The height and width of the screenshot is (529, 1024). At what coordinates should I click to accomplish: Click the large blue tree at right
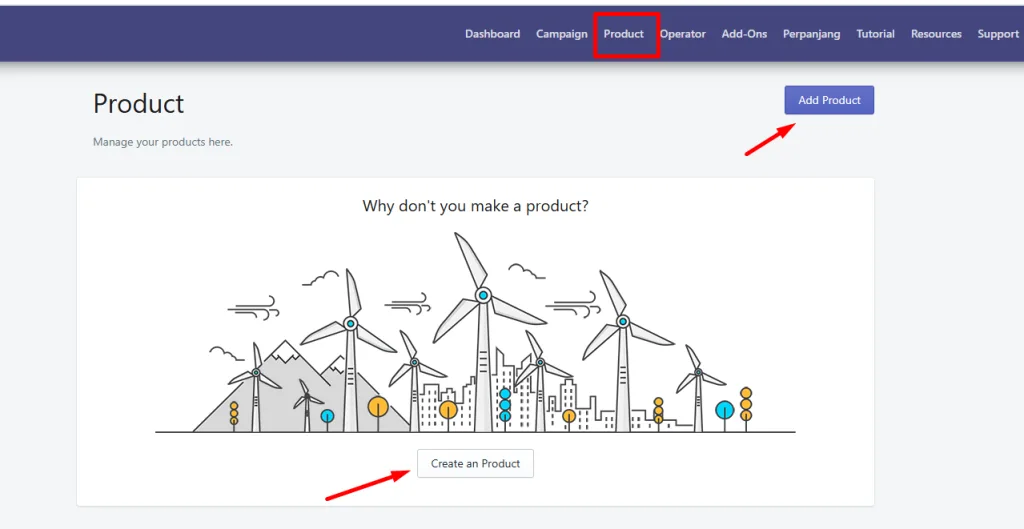click(x=724, y=410)
